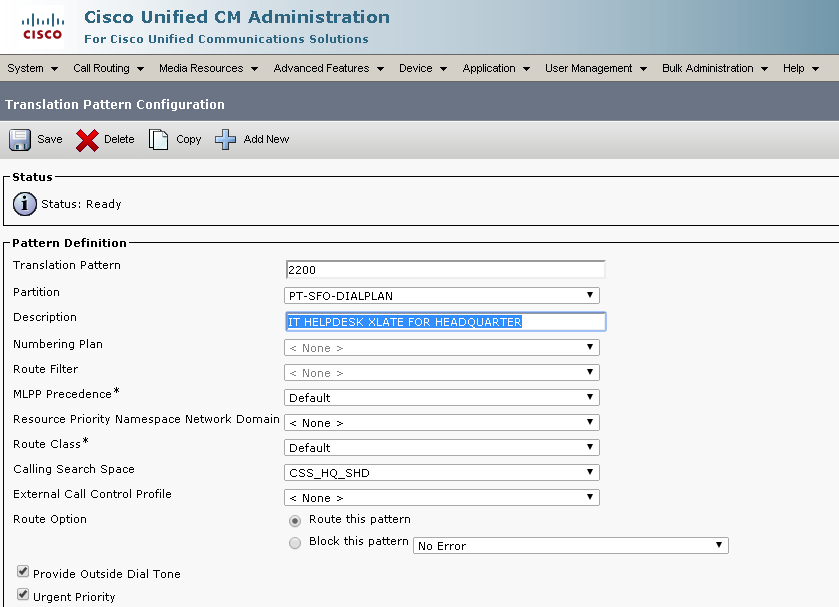
Task: Click the Cisco Unified CM Administration title
Action: point(237,17)
